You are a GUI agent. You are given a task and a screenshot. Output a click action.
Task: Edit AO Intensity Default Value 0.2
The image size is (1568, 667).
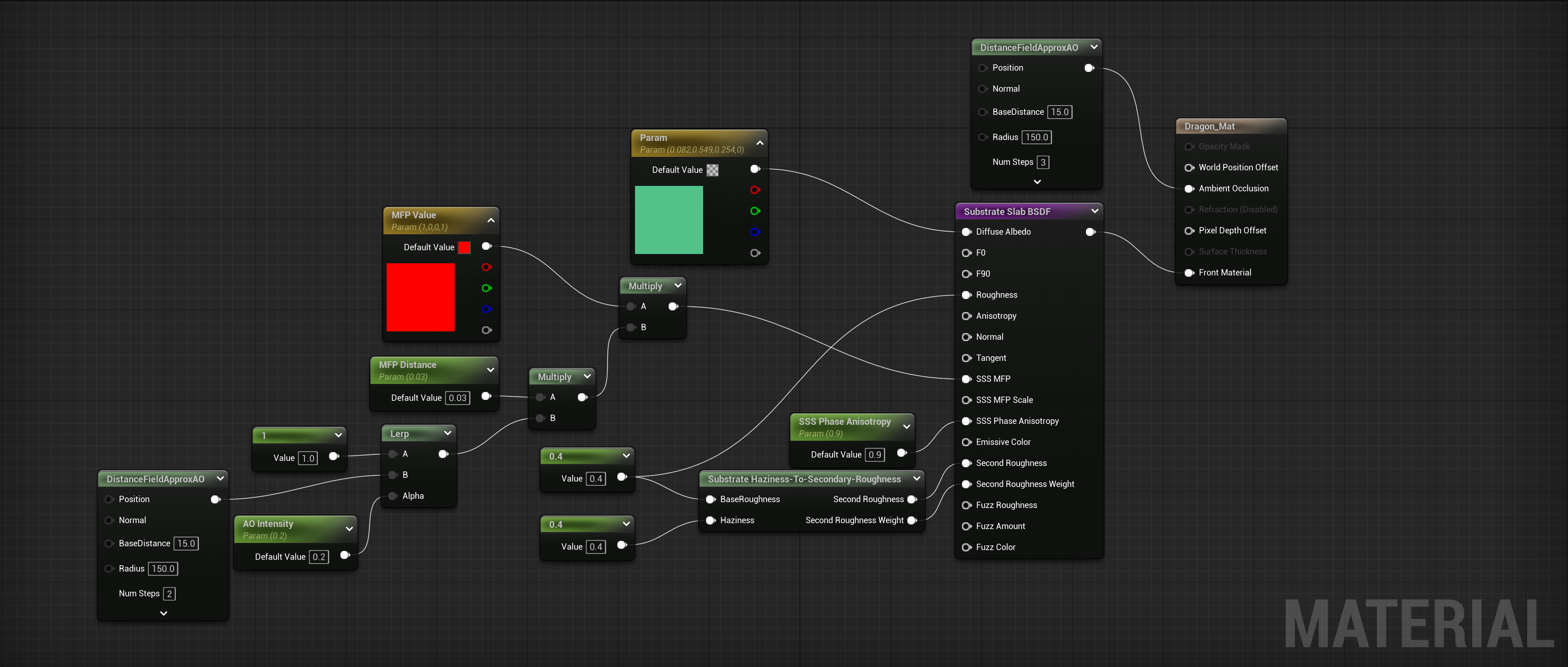(319, 557)
